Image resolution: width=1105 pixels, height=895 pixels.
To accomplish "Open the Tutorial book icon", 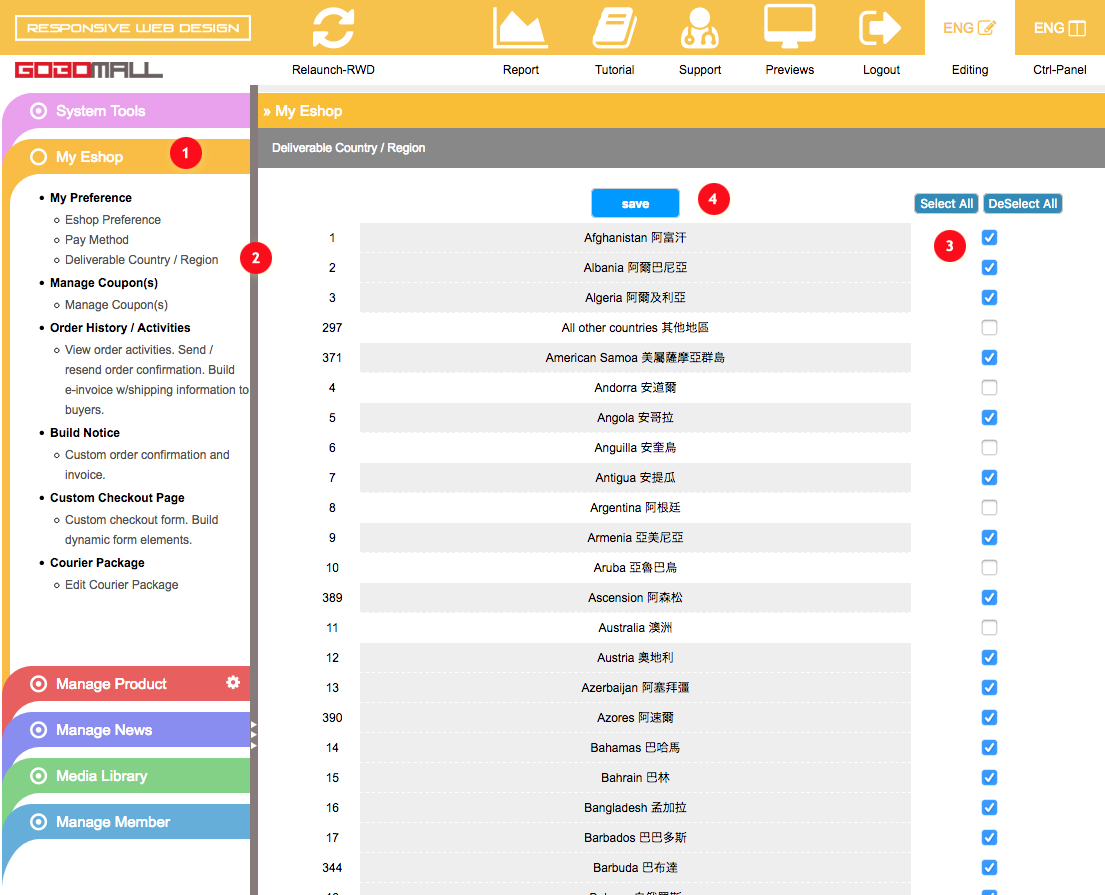I will tap(615, 27).
